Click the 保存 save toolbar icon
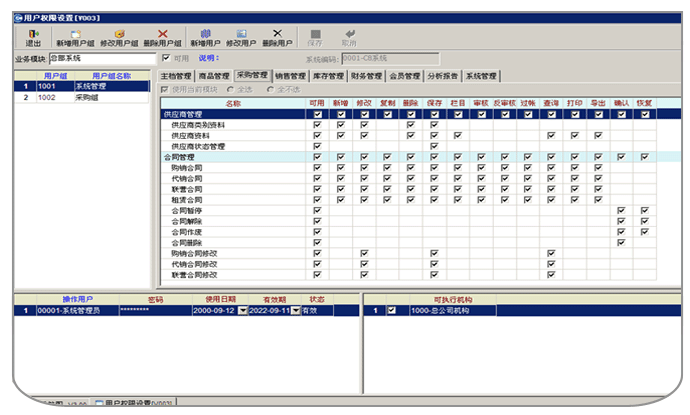This screenshot has width=690, height=415. 316,37
